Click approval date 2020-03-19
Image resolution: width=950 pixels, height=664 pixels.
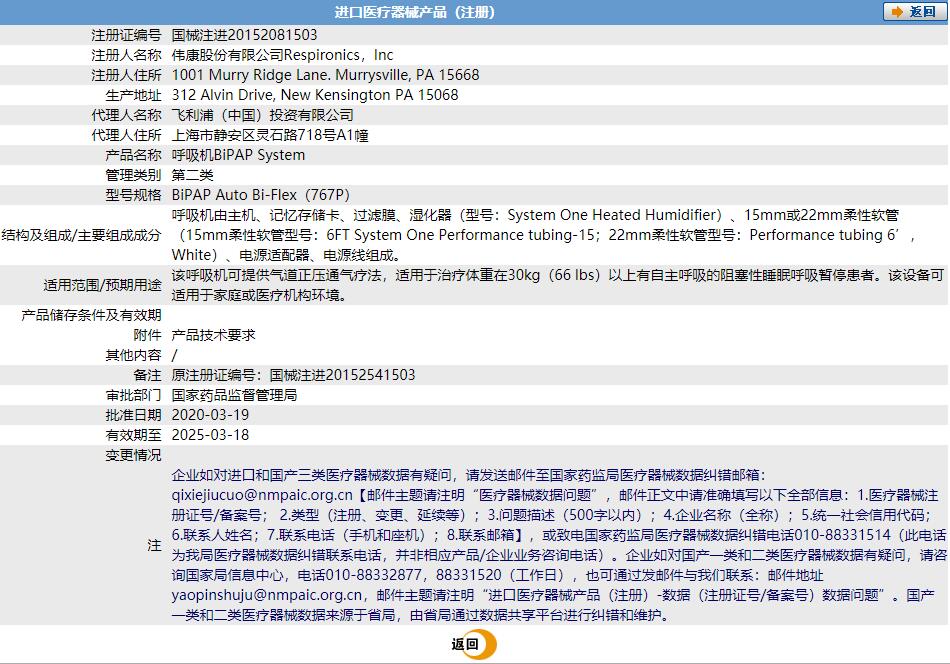tap(210, 415)
